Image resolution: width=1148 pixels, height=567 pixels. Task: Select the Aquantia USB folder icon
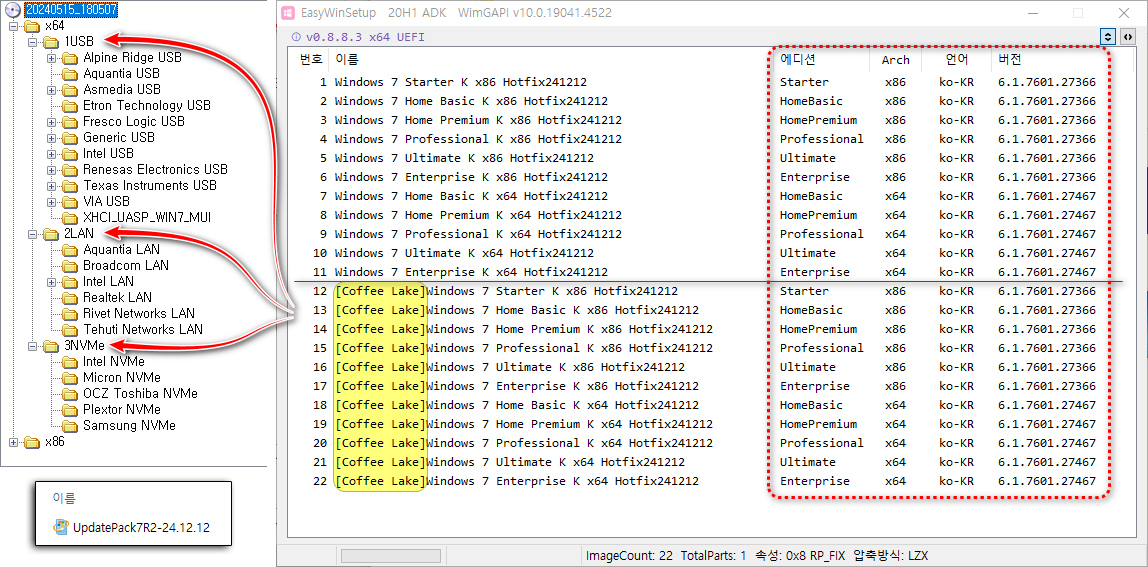(x=70, y=74)
